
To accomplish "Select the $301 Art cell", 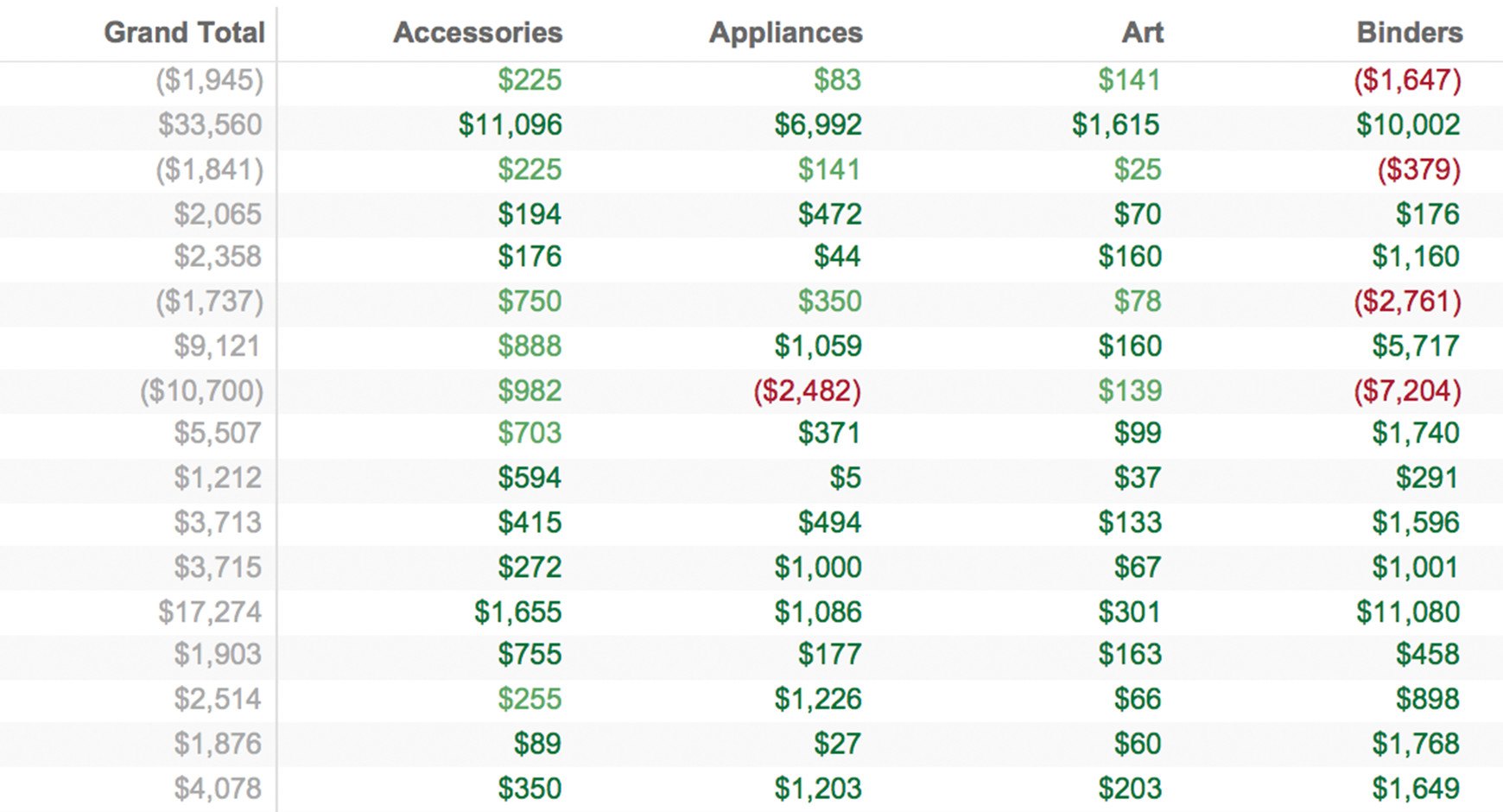I will point(1130,612).
